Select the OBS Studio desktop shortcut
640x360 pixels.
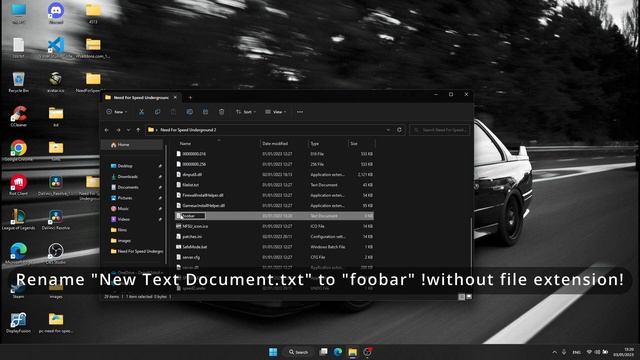56,253
